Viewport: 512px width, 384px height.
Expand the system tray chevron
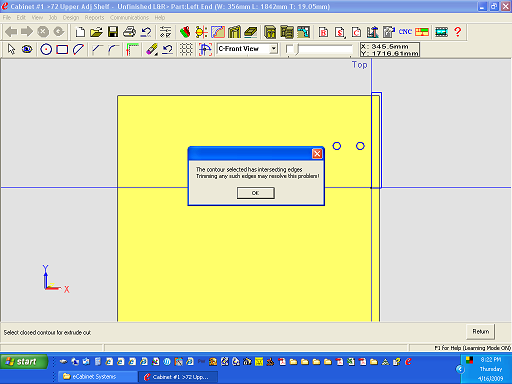point(460,369)
